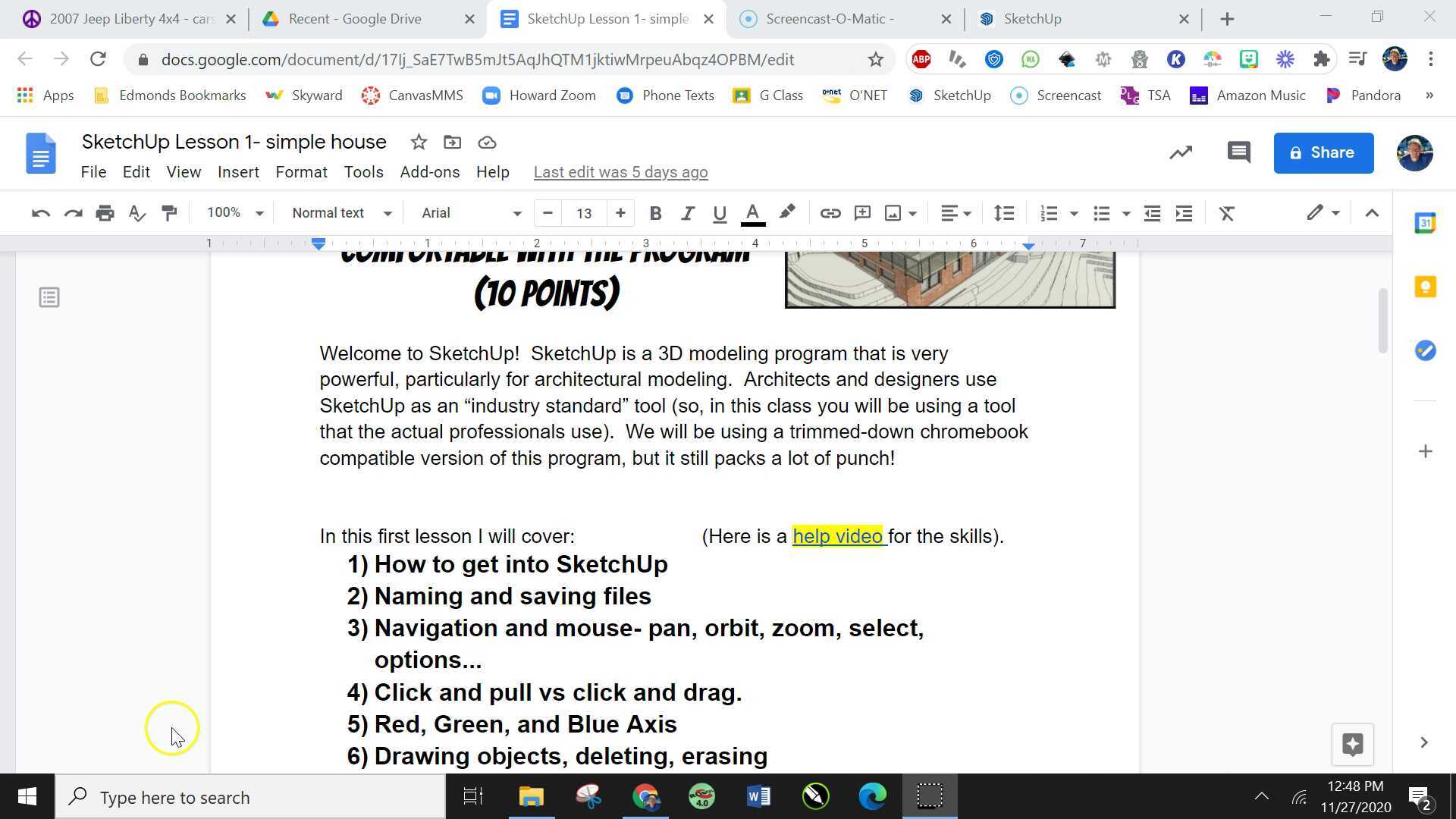The image size is (1456, 819).
Task: Select the paint format tool
Action: point(169,213)
